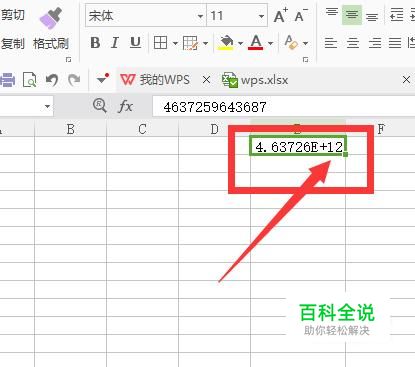The height and width of the screenshot is (367, 415).
Task: Select column C header
Action: (142, 129)
